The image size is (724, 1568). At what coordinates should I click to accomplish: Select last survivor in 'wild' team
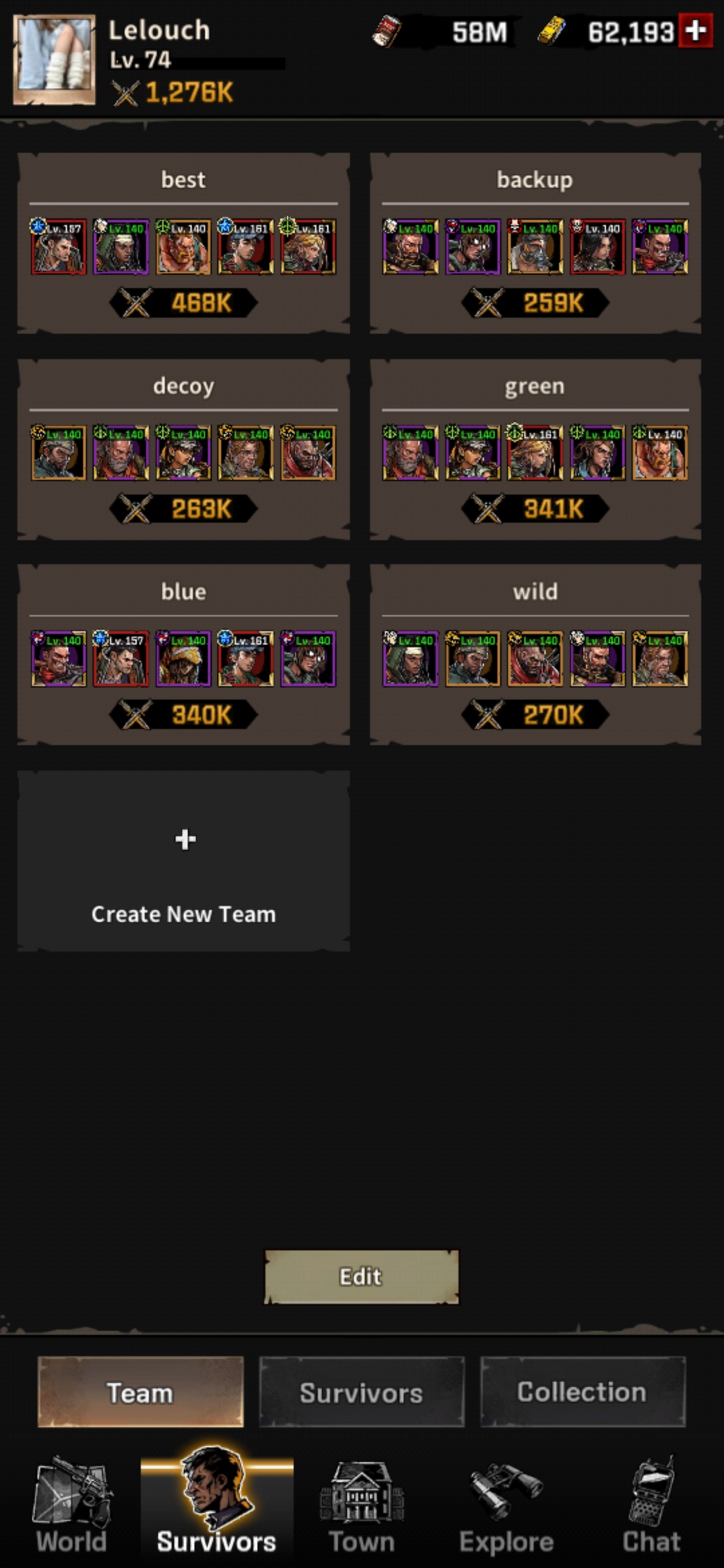point(660,658)
